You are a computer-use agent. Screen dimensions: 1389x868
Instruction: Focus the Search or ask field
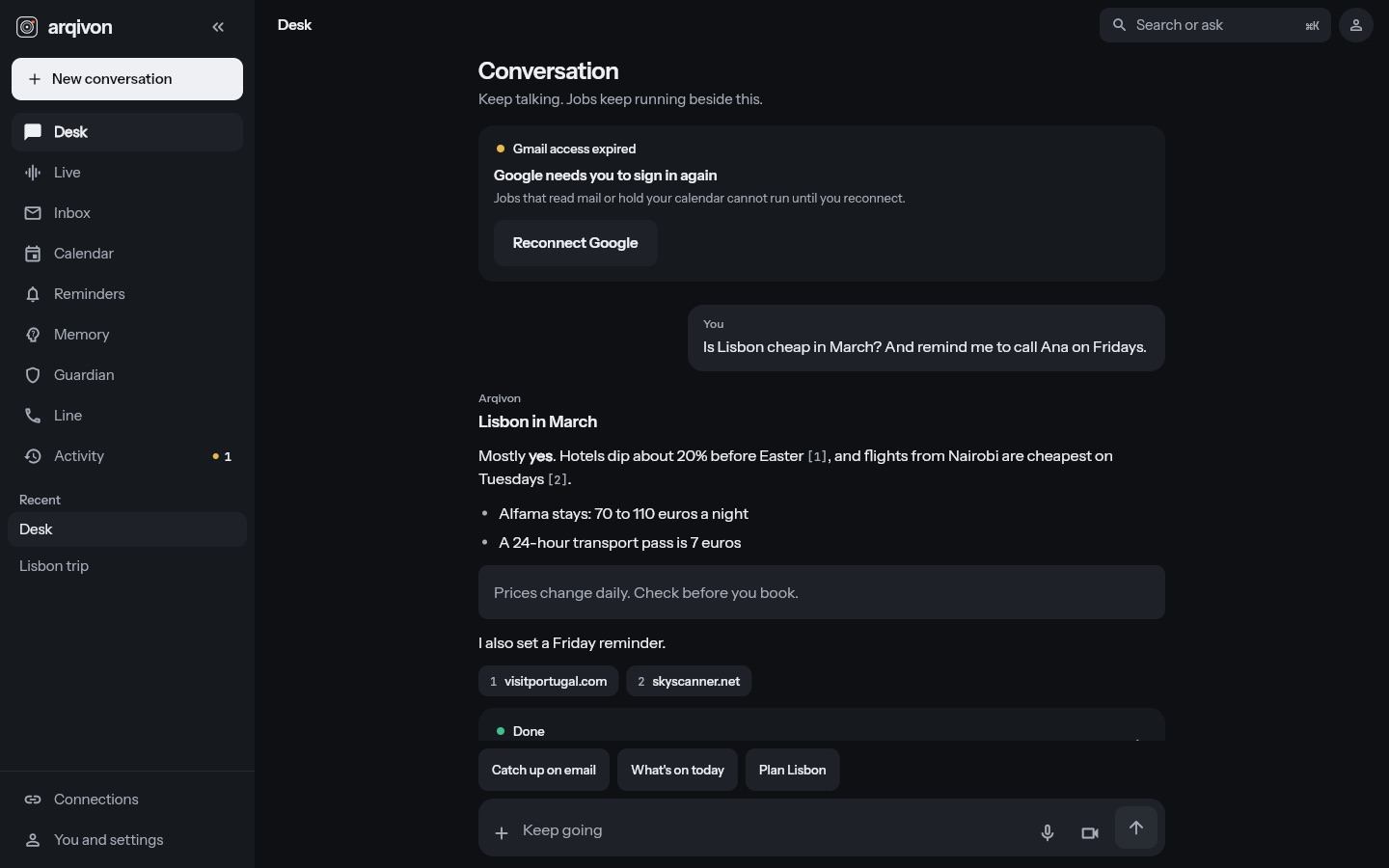[1215, 25]
